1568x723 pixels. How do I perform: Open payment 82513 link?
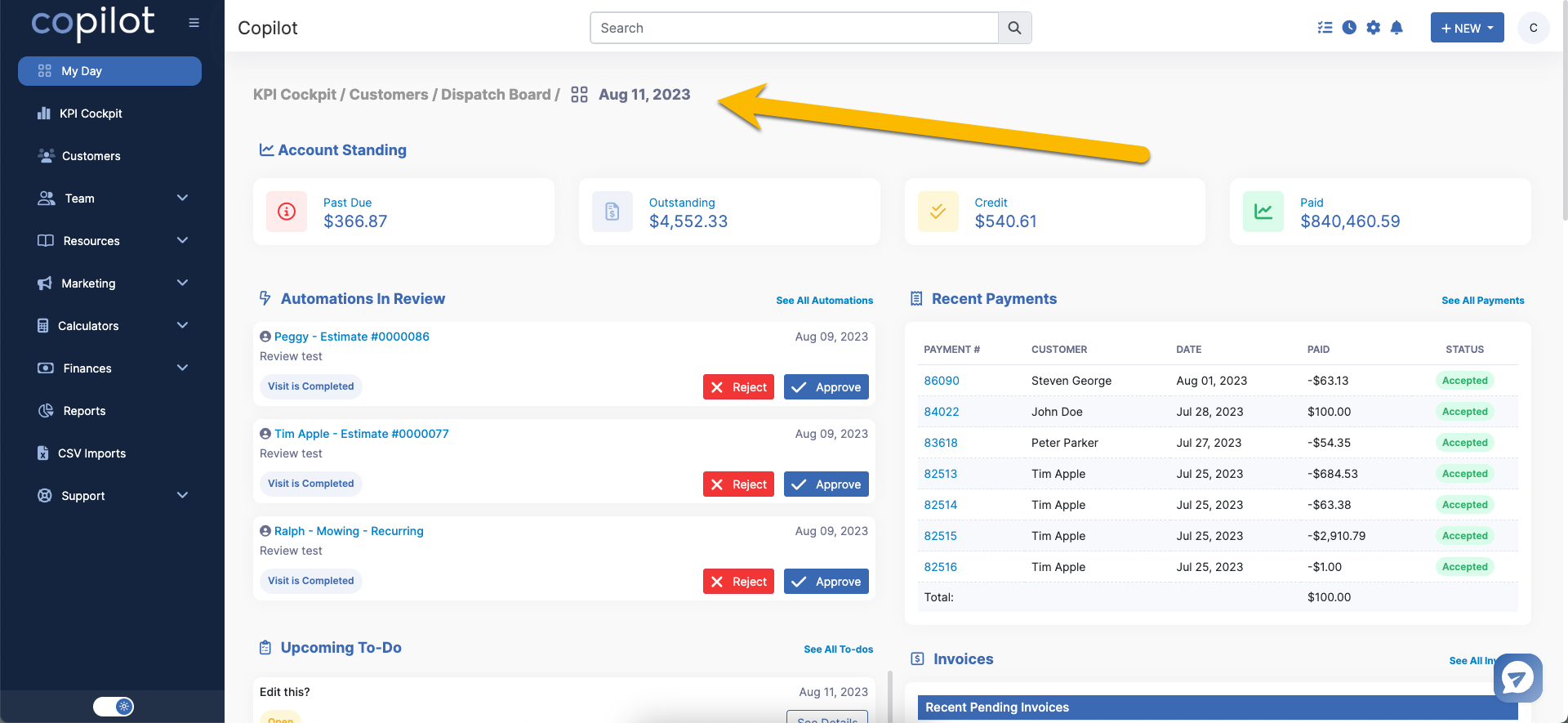click(x=941, y=474)
